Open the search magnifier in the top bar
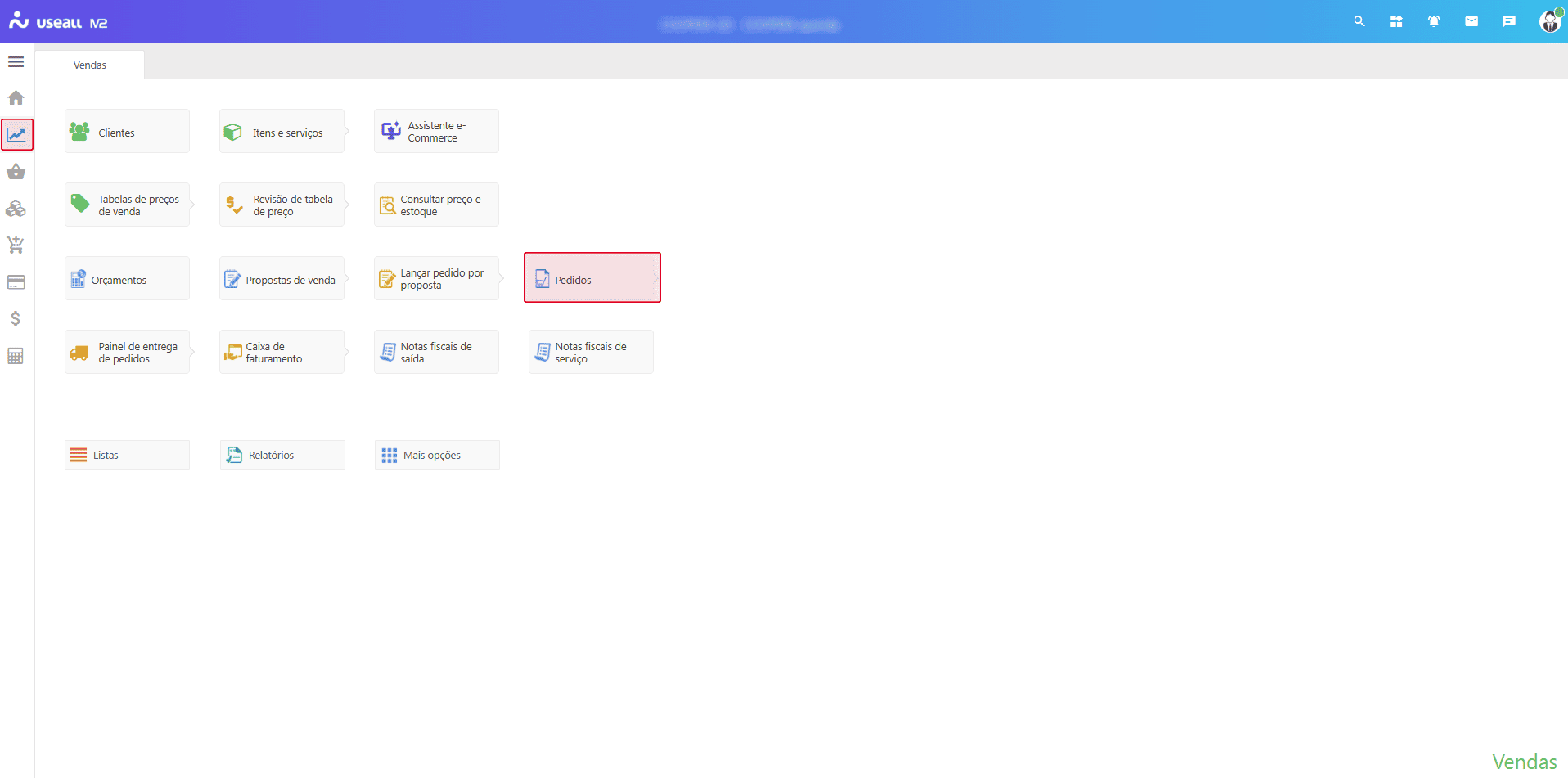 pyautogui.click(x=1359, y=22)
